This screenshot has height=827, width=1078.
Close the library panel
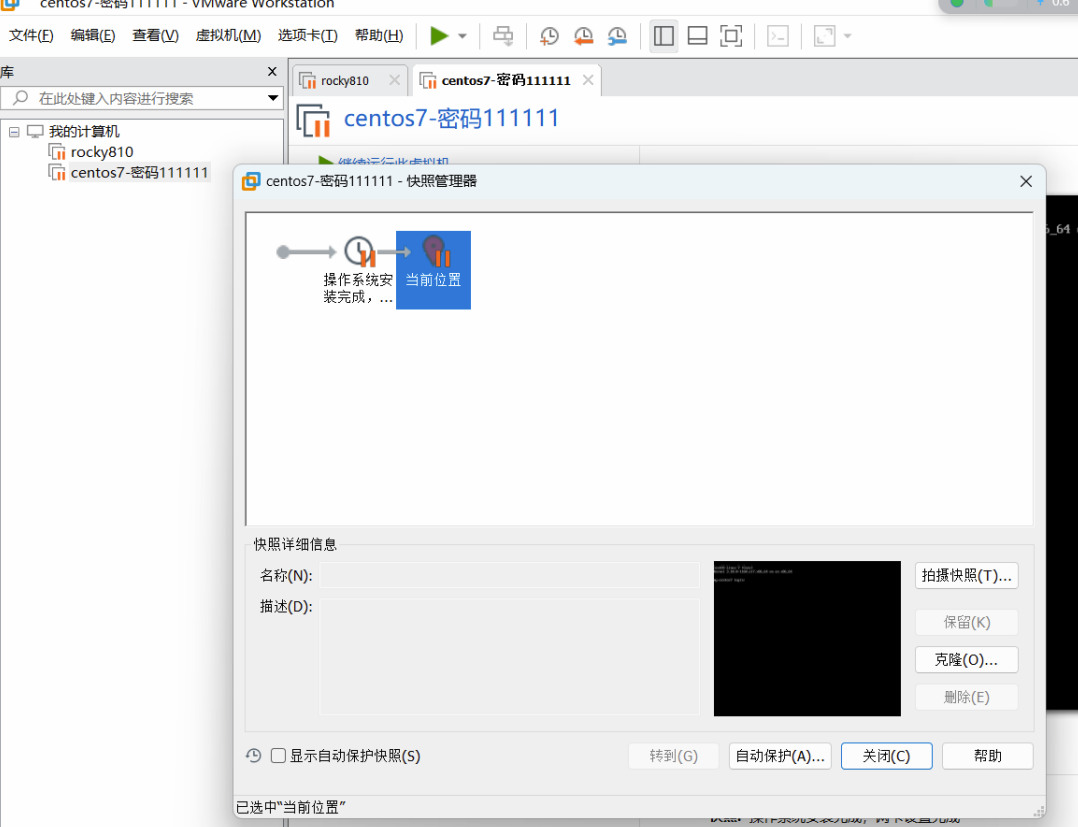tap(272, 71)
